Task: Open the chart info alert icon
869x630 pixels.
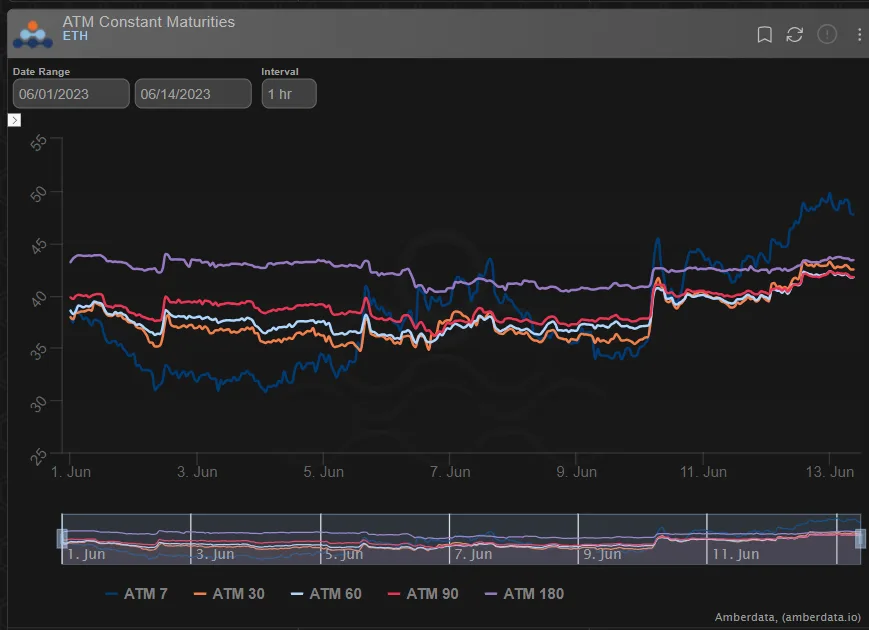Action: 827,34
